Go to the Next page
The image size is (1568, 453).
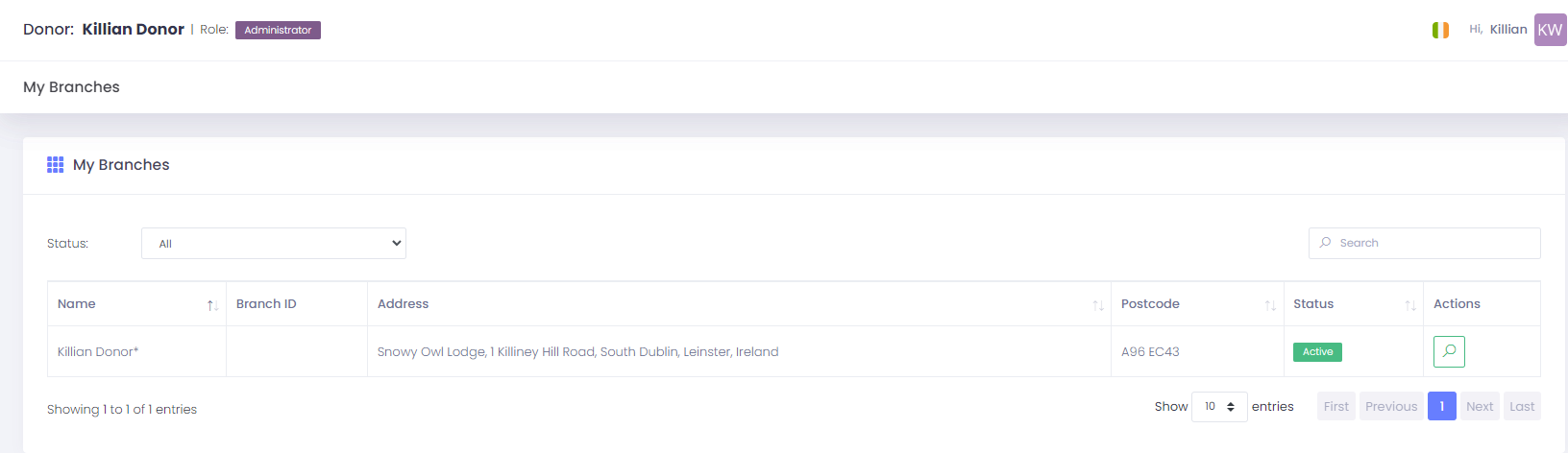1480,406
